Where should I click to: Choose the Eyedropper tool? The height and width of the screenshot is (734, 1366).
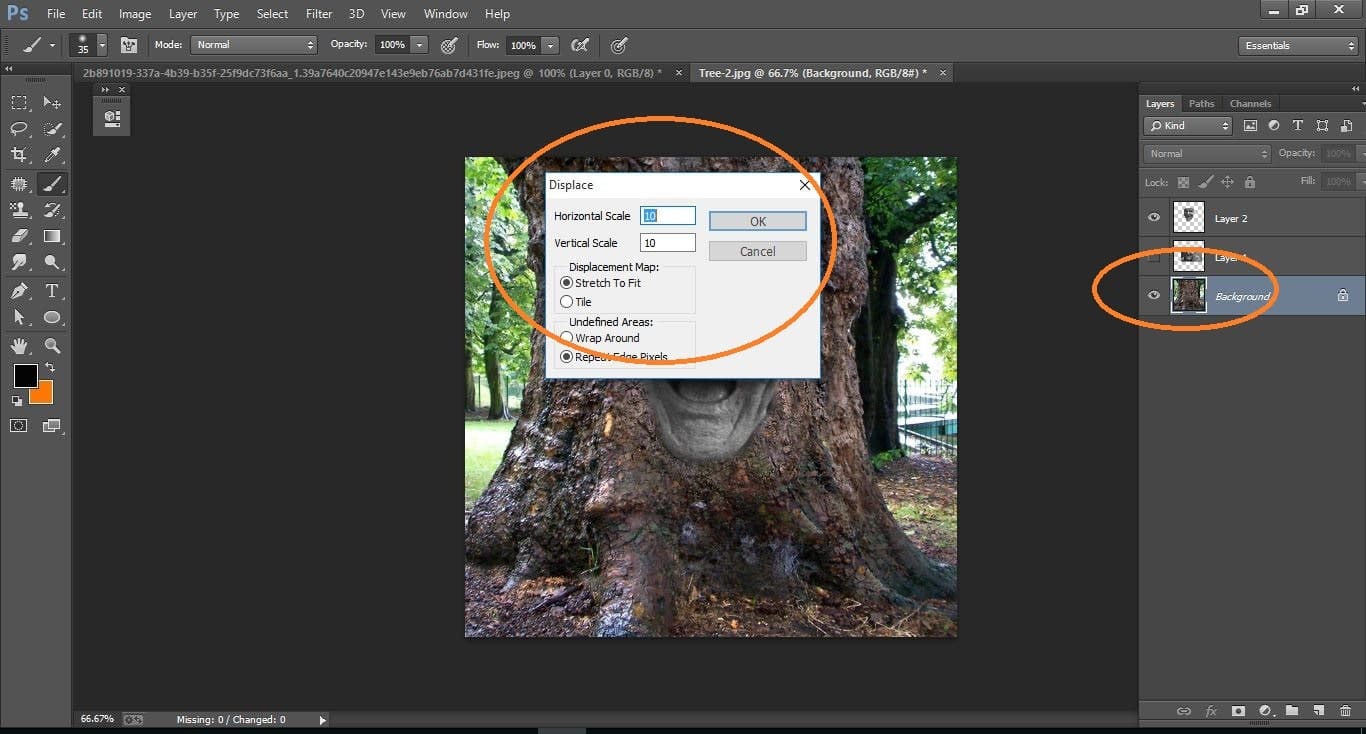pos(52,155)
